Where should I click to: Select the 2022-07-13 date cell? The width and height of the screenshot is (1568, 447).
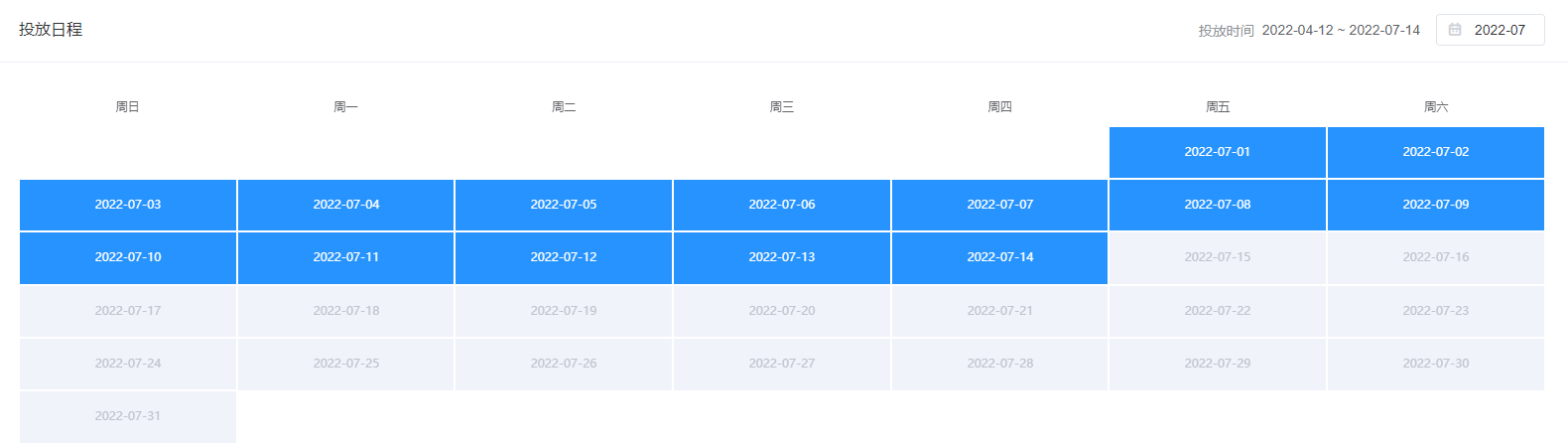782,257
